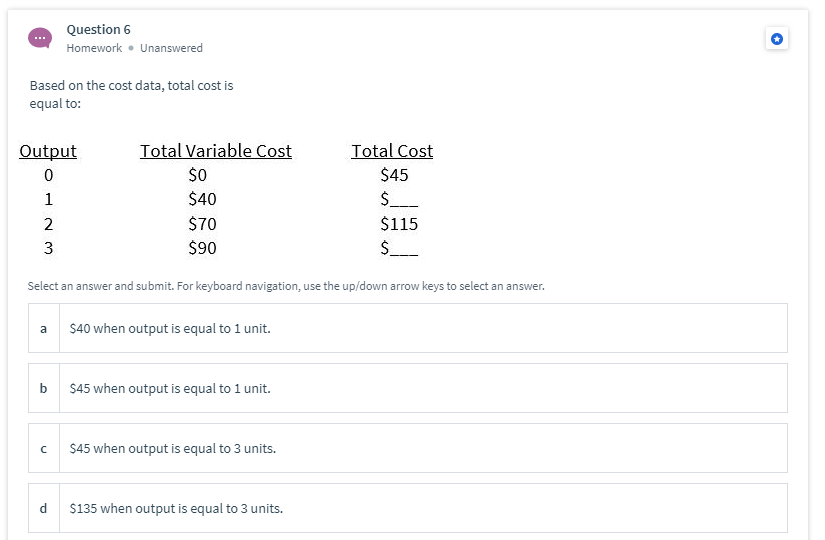Screen dimensions: 825x540
Task: Click the $45 total cost value
Action: coord(394,175)
